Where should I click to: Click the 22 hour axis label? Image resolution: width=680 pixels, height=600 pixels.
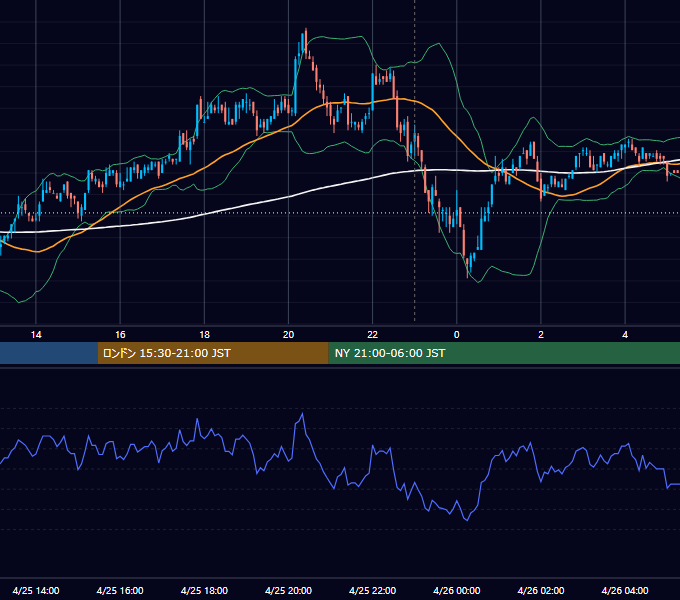click(373, 335)
